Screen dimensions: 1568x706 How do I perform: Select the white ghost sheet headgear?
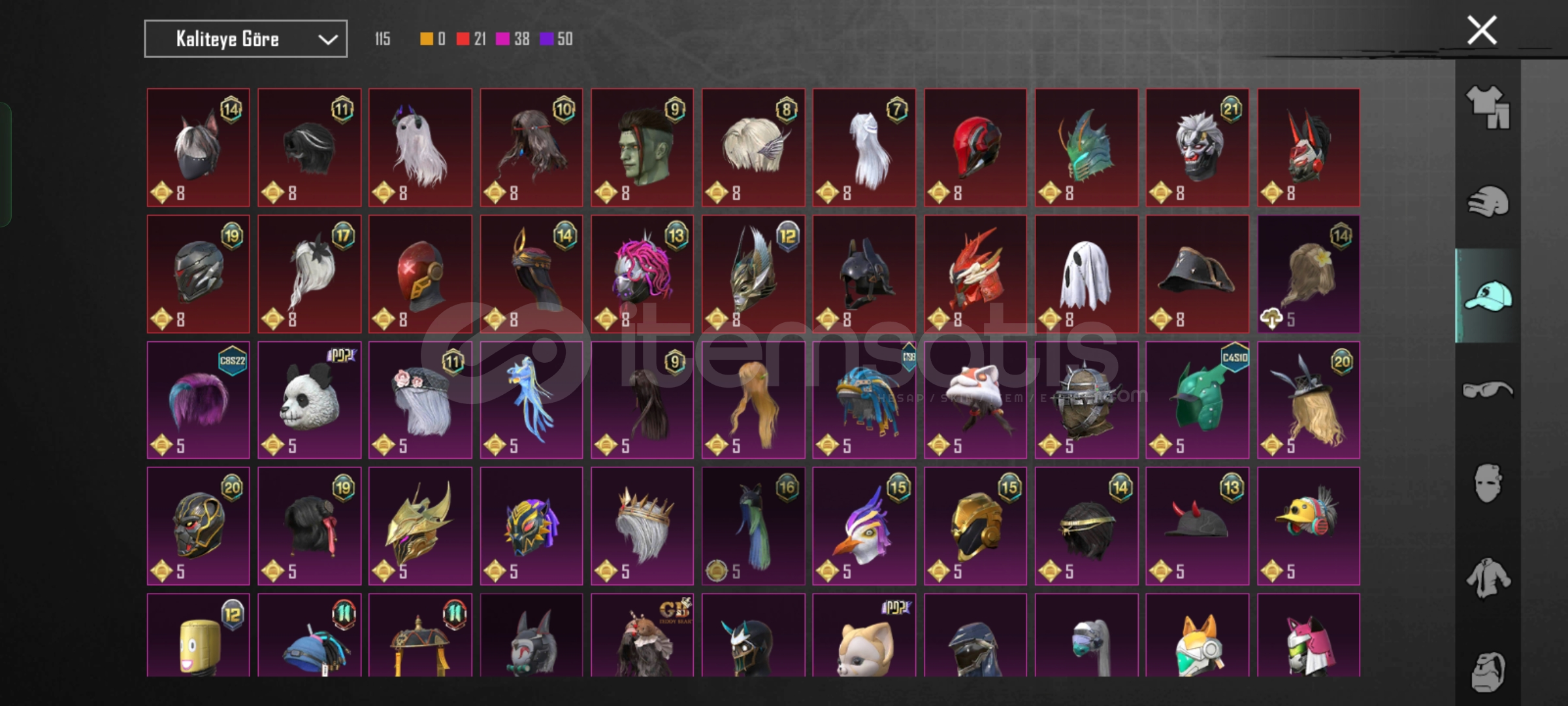[x=1086, y=274]
